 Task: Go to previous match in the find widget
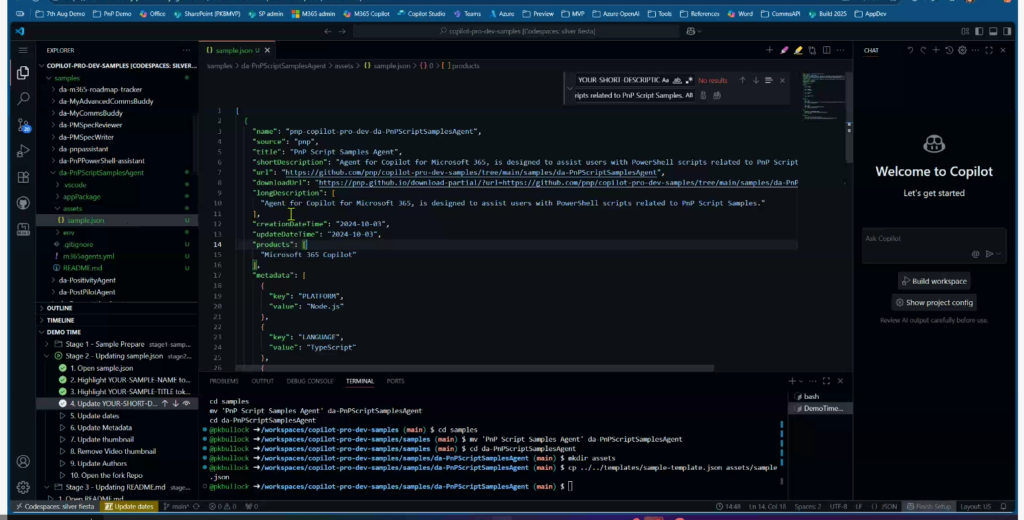[x=743, y=80]
